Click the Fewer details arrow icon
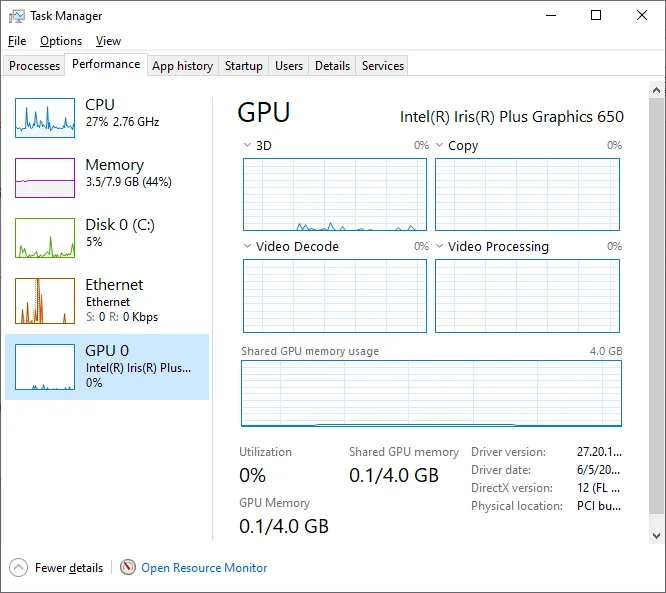Screen dimensions: 666x593 pos(19,568)
